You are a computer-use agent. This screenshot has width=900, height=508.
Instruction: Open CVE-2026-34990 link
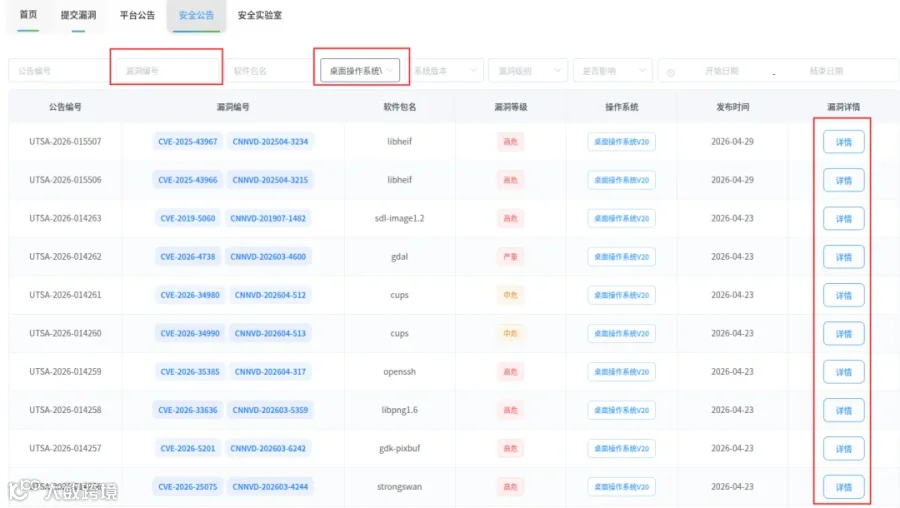190,334
